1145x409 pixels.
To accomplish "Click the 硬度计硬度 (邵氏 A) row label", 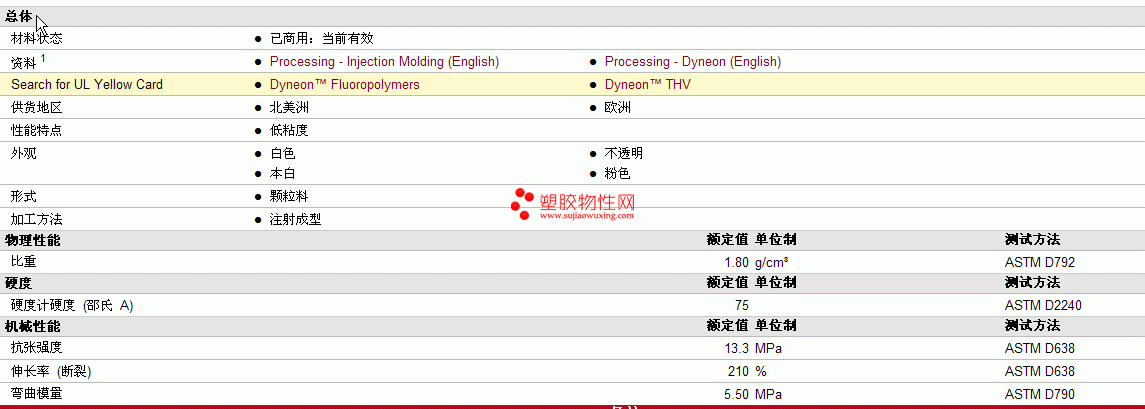I will [x=72, y=306].
